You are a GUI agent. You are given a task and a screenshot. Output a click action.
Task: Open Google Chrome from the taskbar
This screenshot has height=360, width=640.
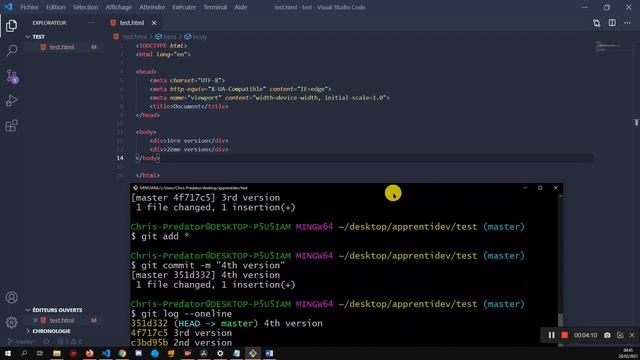[x=122, y=353]
